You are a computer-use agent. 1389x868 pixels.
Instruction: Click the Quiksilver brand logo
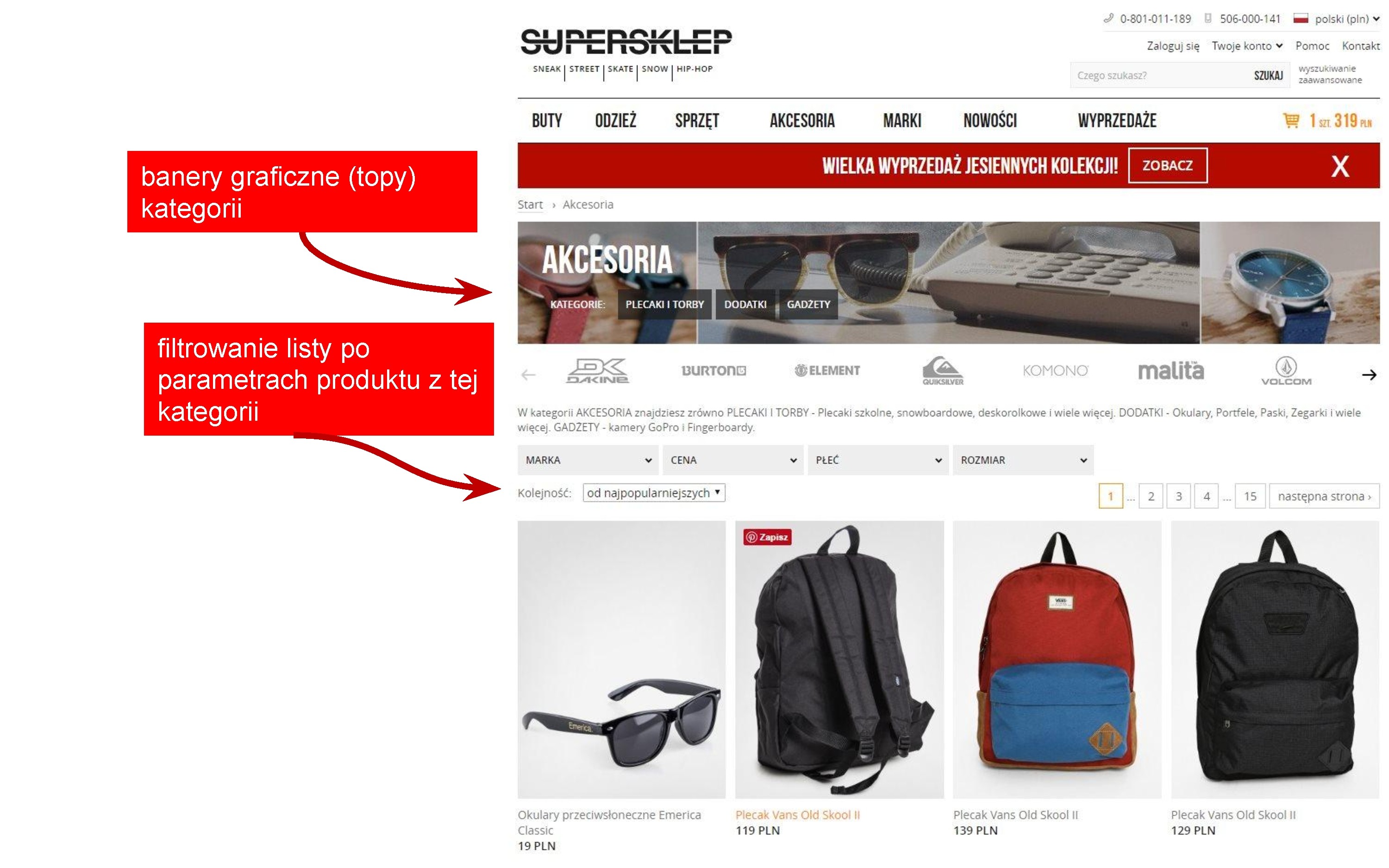[943, 371]
